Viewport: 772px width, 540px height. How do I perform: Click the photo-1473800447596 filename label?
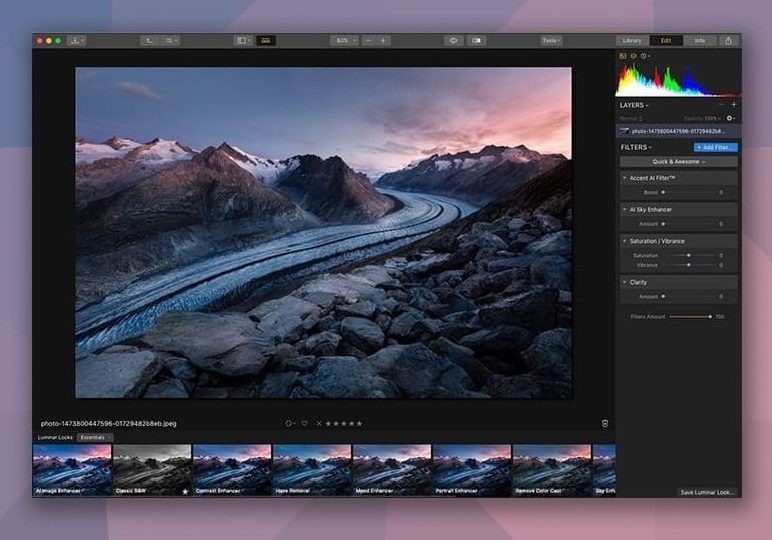(109, 423)
